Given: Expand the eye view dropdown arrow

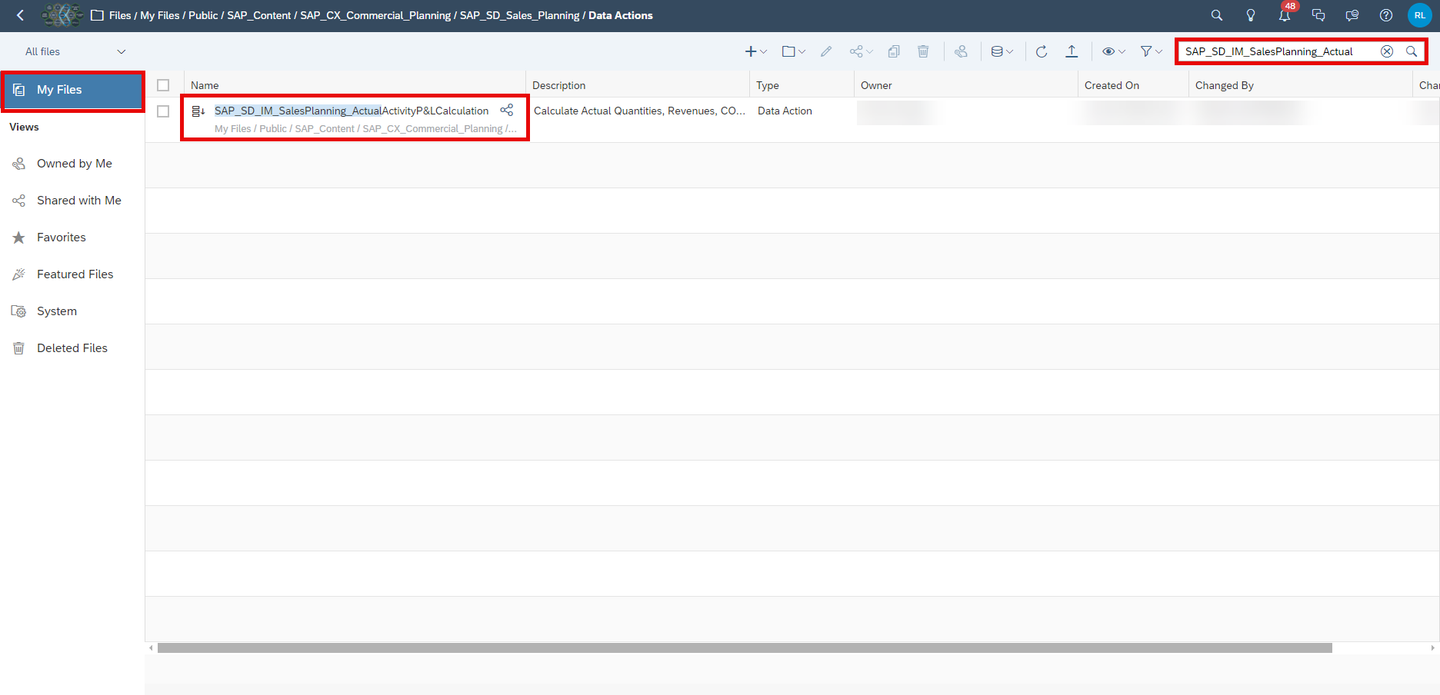Looking at the screenshot, I should tap(1121, 52).
